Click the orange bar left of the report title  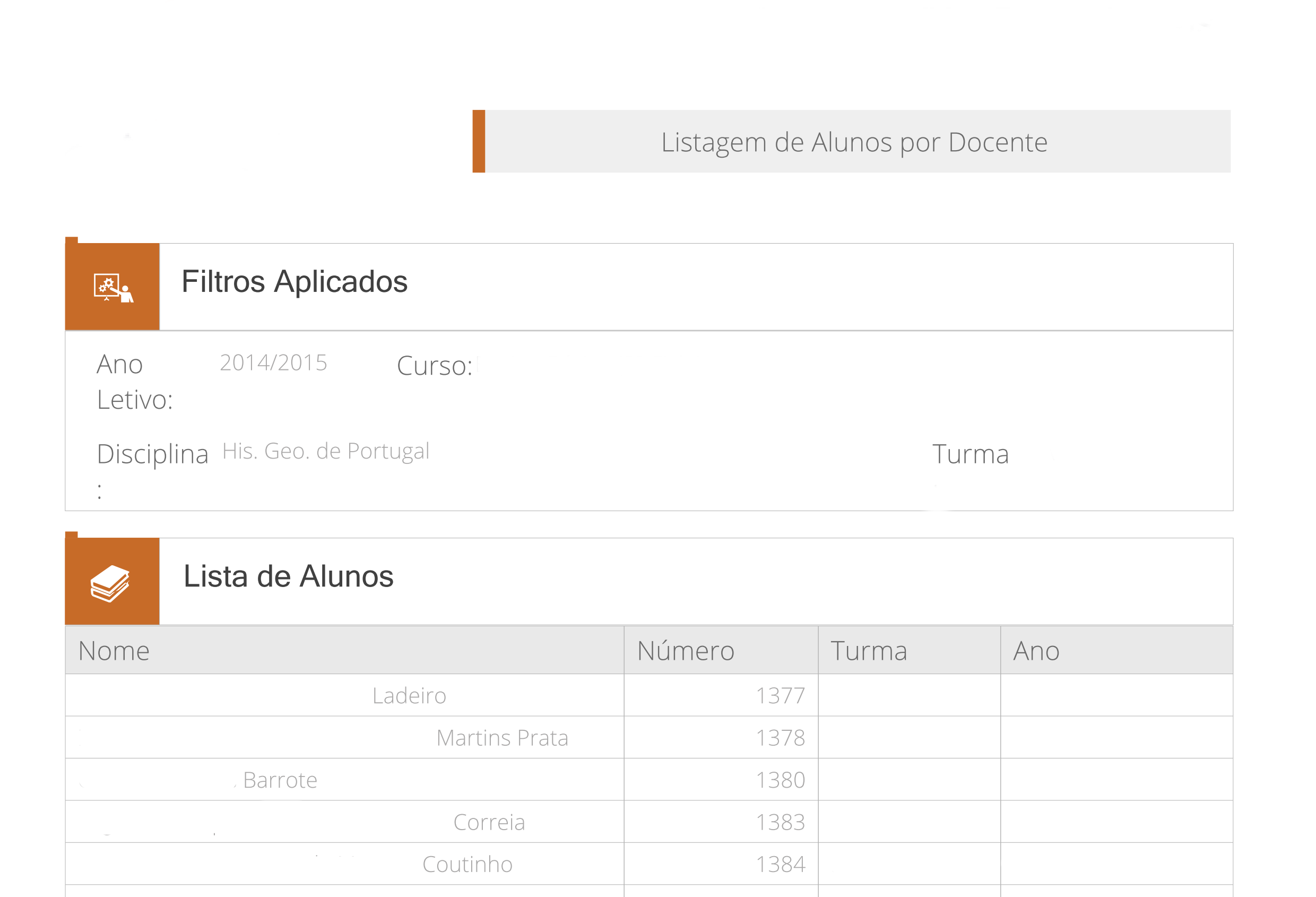coord(479,142)
